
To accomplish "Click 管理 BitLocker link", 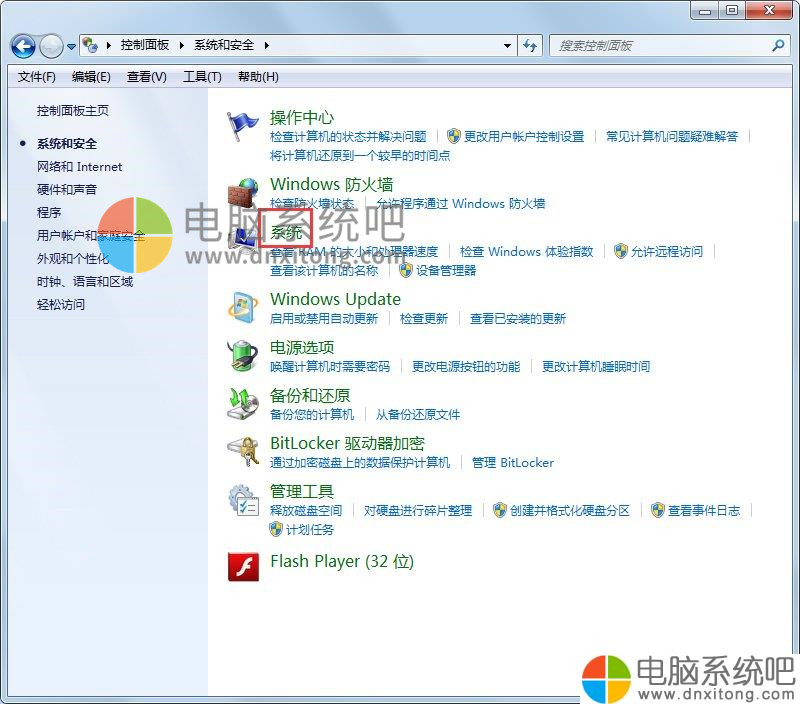I will [x=513, y=463].
